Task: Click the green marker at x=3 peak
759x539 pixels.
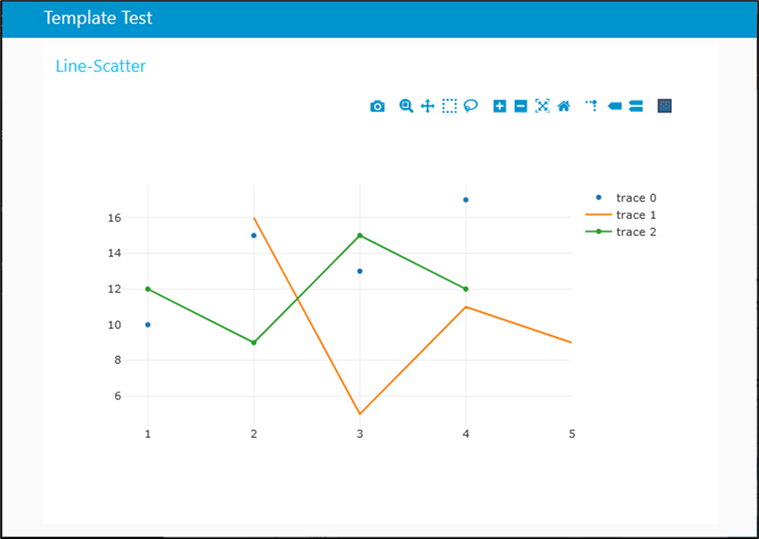Action: [x=360, y=236]
